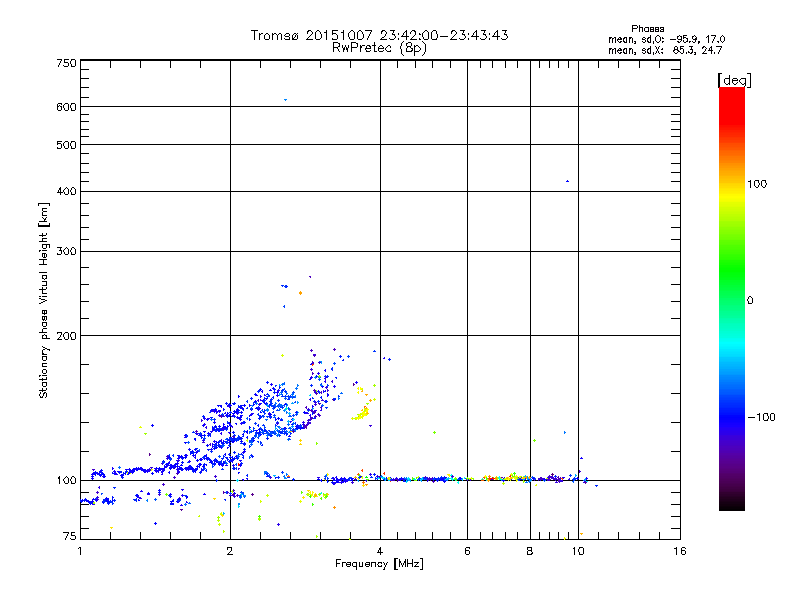Click the '6' x-axis tick label
Viewport: 800px width, 600px height.
[x=467, y=551]
